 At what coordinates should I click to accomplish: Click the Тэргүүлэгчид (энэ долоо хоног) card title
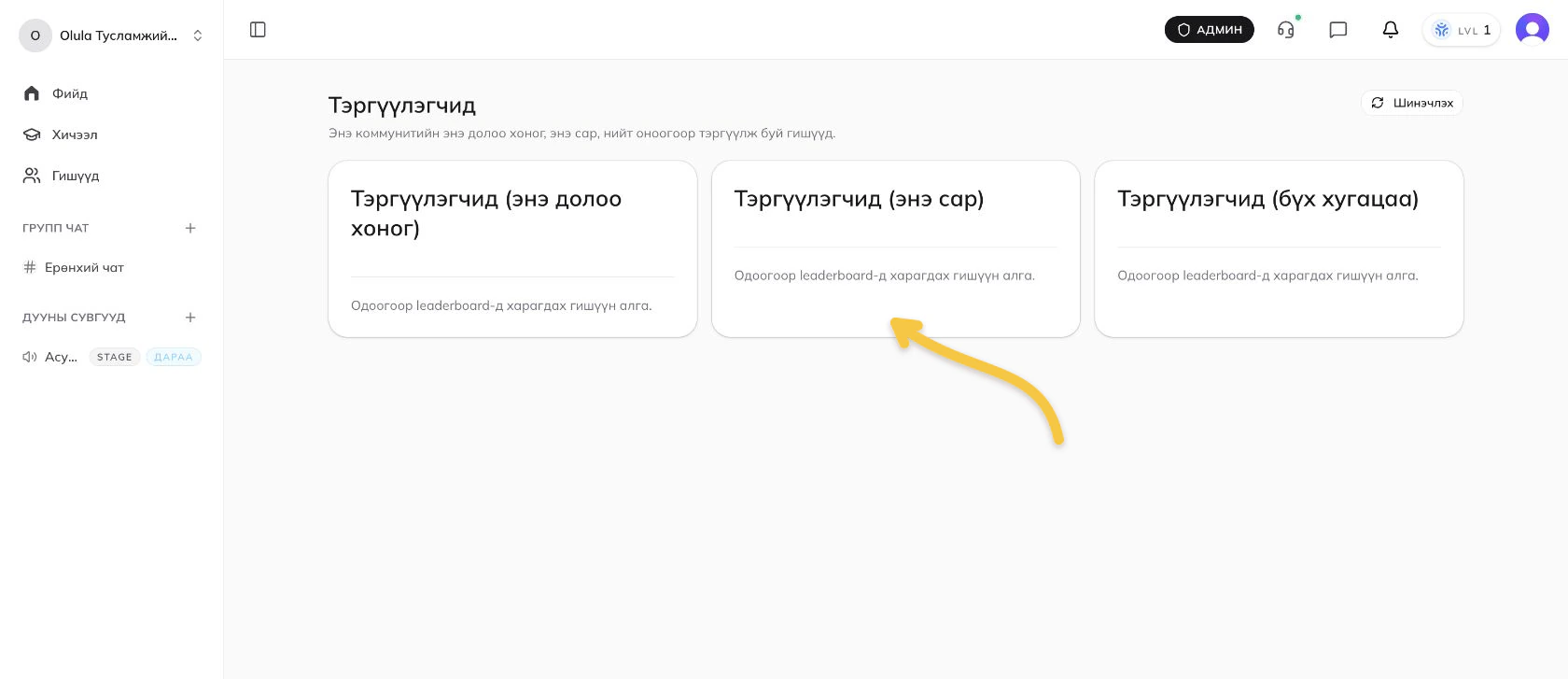click(486, 213)
